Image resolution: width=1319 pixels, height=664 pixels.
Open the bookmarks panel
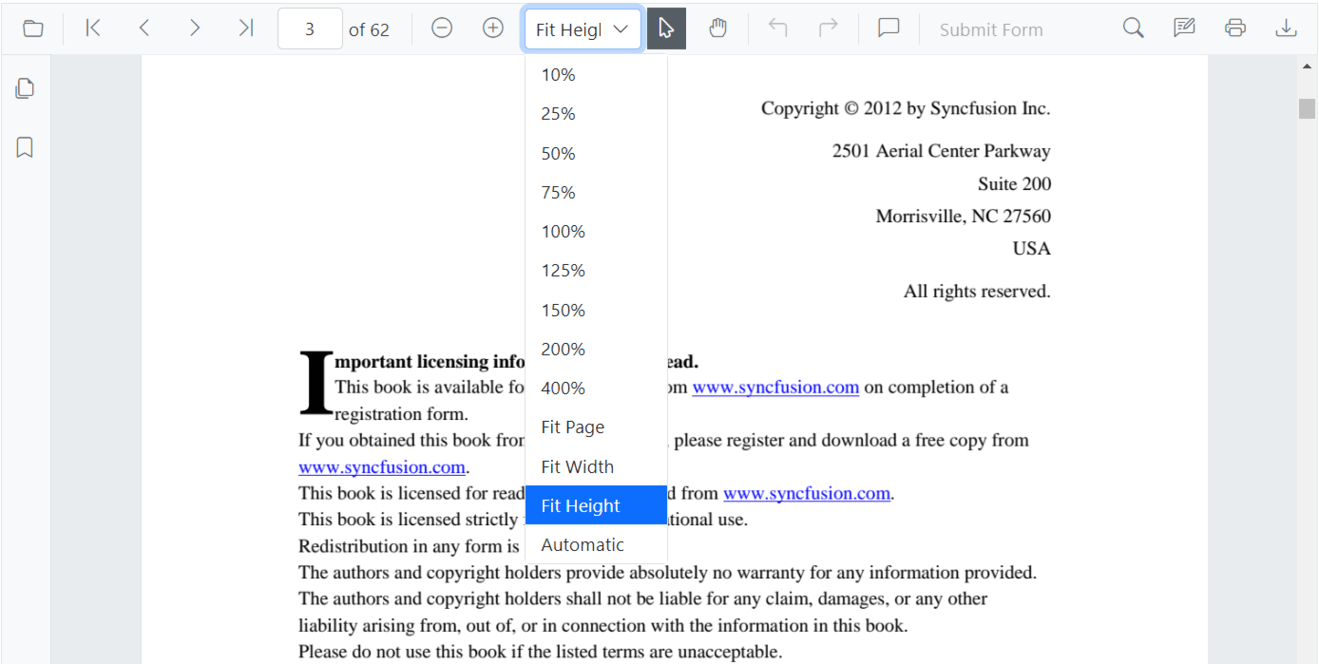click(25, 148)
